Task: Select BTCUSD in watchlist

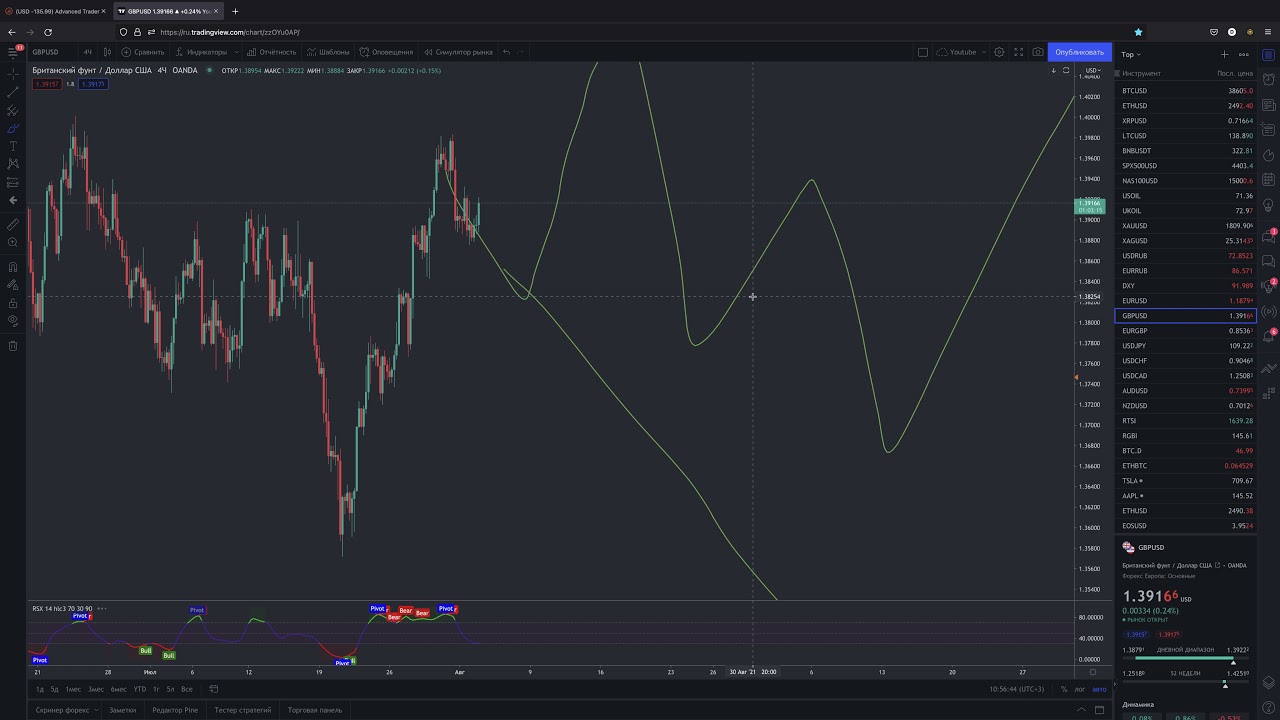Action: coord(1185,91)
